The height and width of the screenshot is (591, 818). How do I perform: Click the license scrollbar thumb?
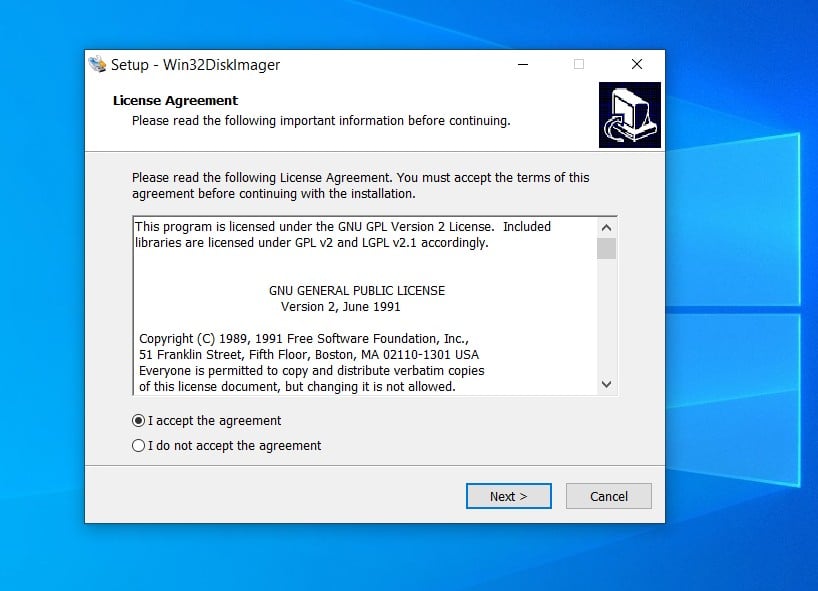pyautogui.click(x=606, y=248)
